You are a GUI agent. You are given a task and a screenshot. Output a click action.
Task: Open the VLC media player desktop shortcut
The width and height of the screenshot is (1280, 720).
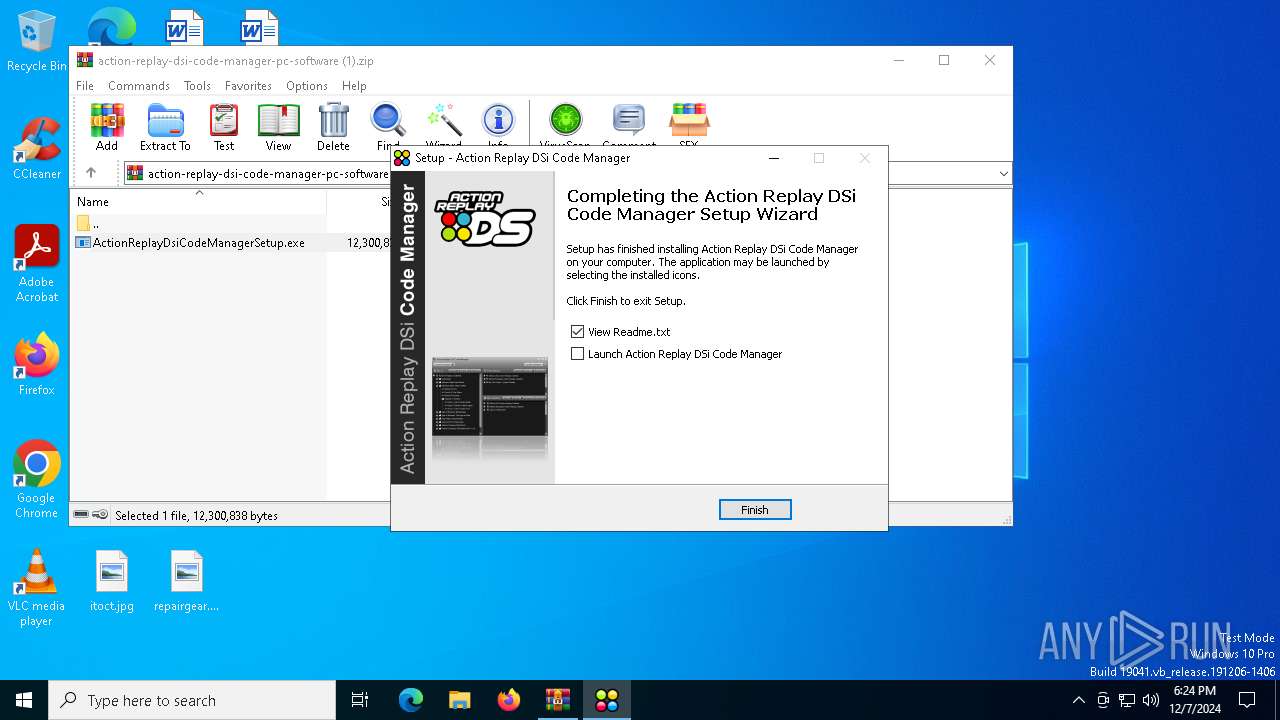tap(37, 588)
